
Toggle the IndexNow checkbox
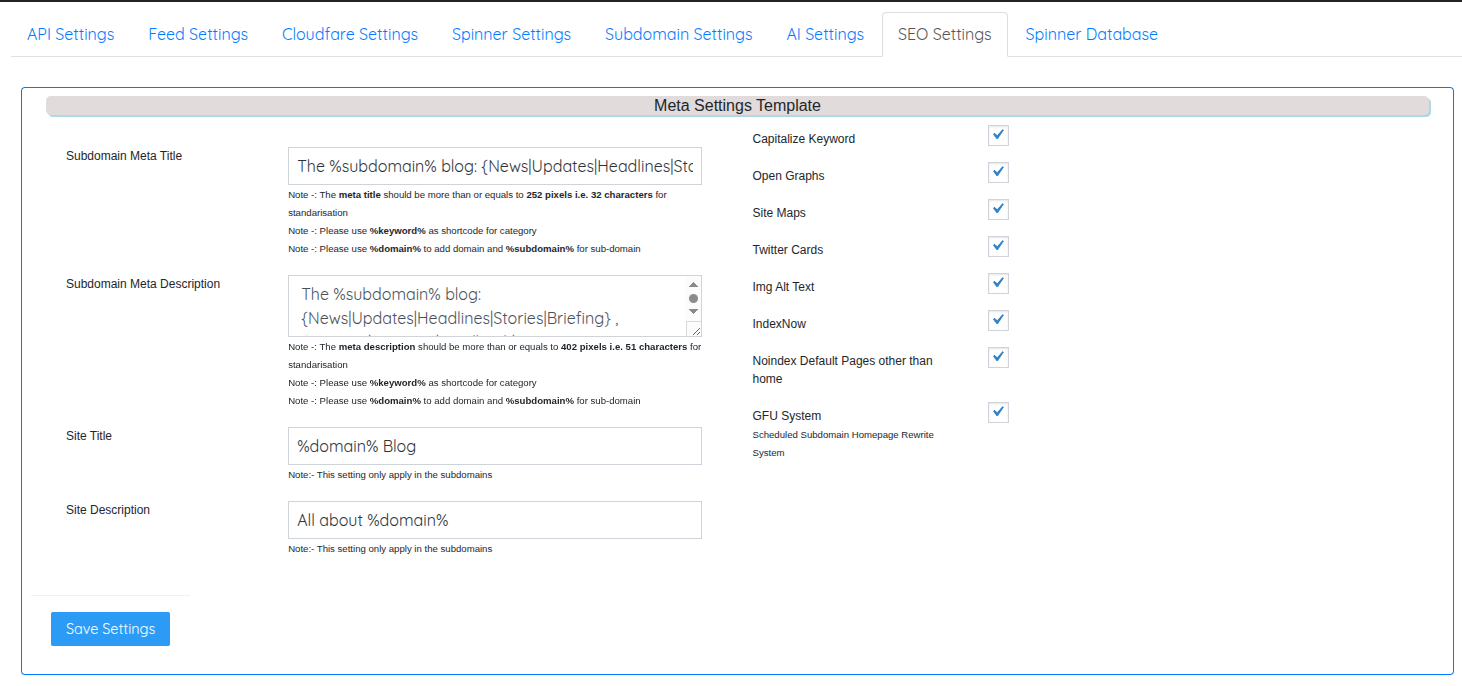click(x=998, y=321)
